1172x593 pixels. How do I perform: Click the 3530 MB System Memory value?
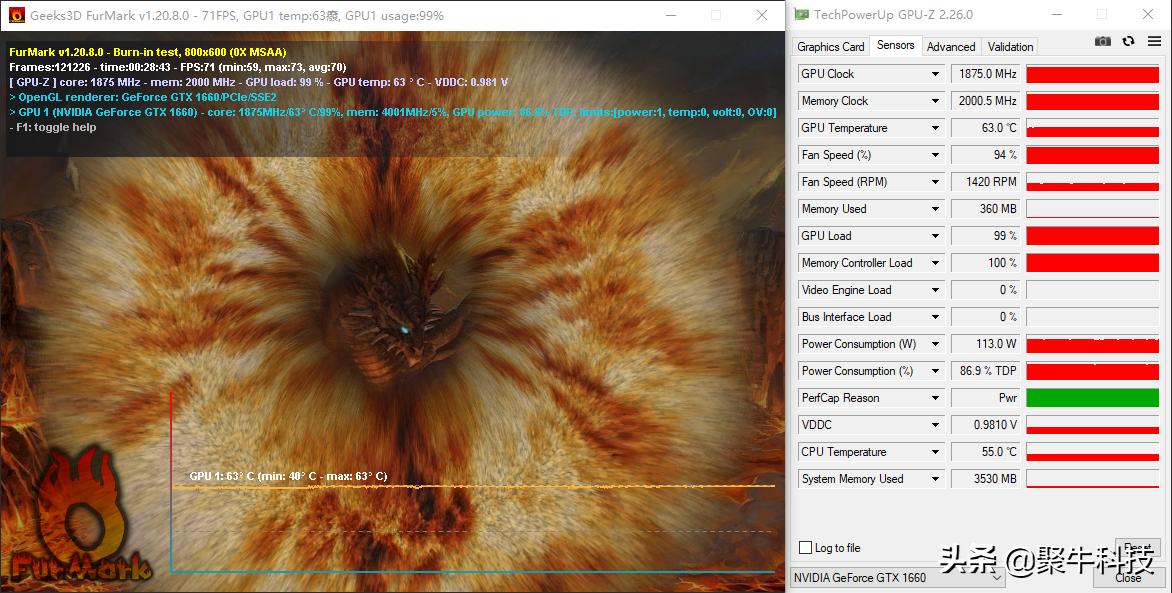click(985, 479)
